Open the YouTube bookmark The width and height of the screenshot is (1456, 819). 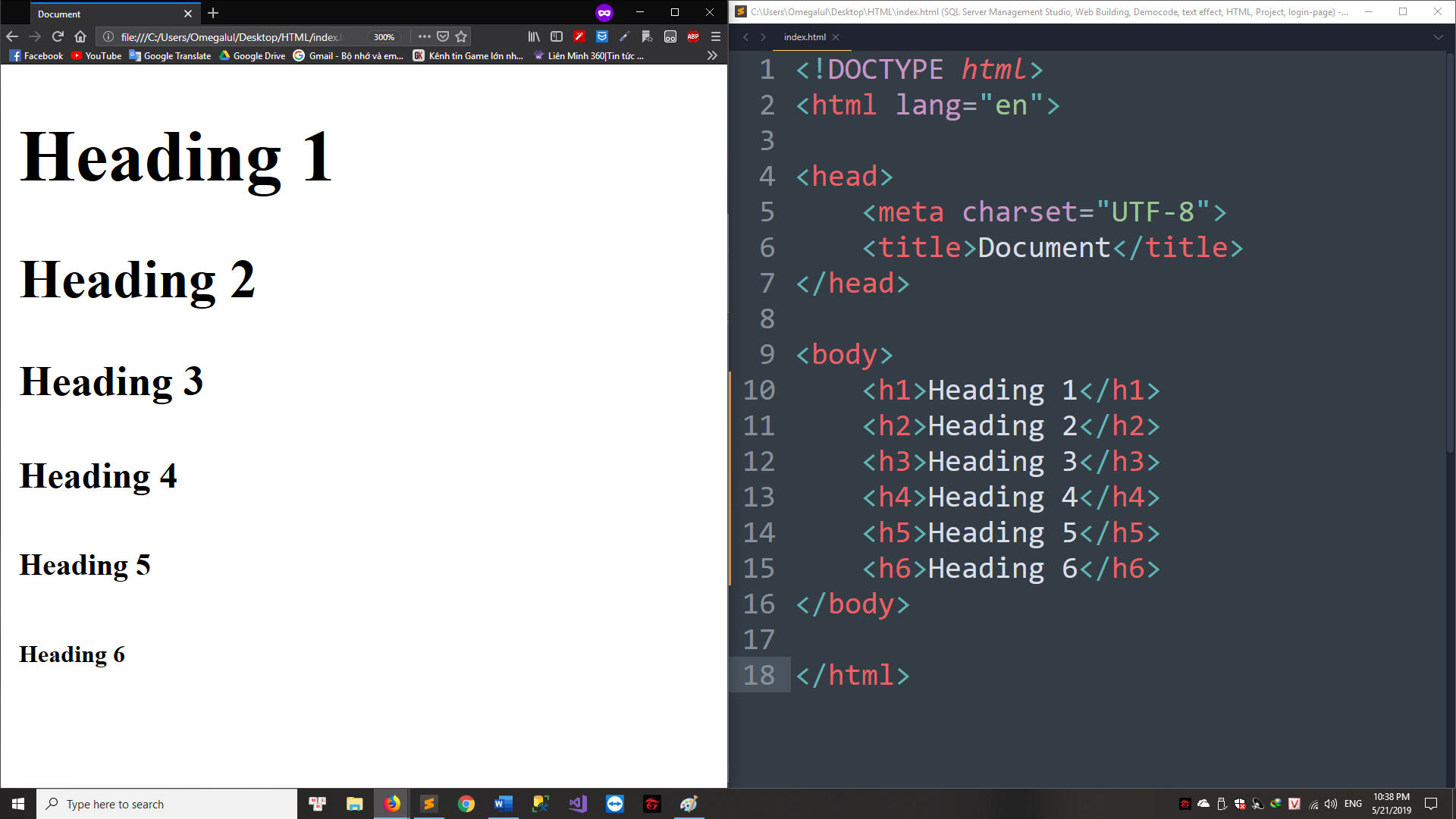point(96,55)
